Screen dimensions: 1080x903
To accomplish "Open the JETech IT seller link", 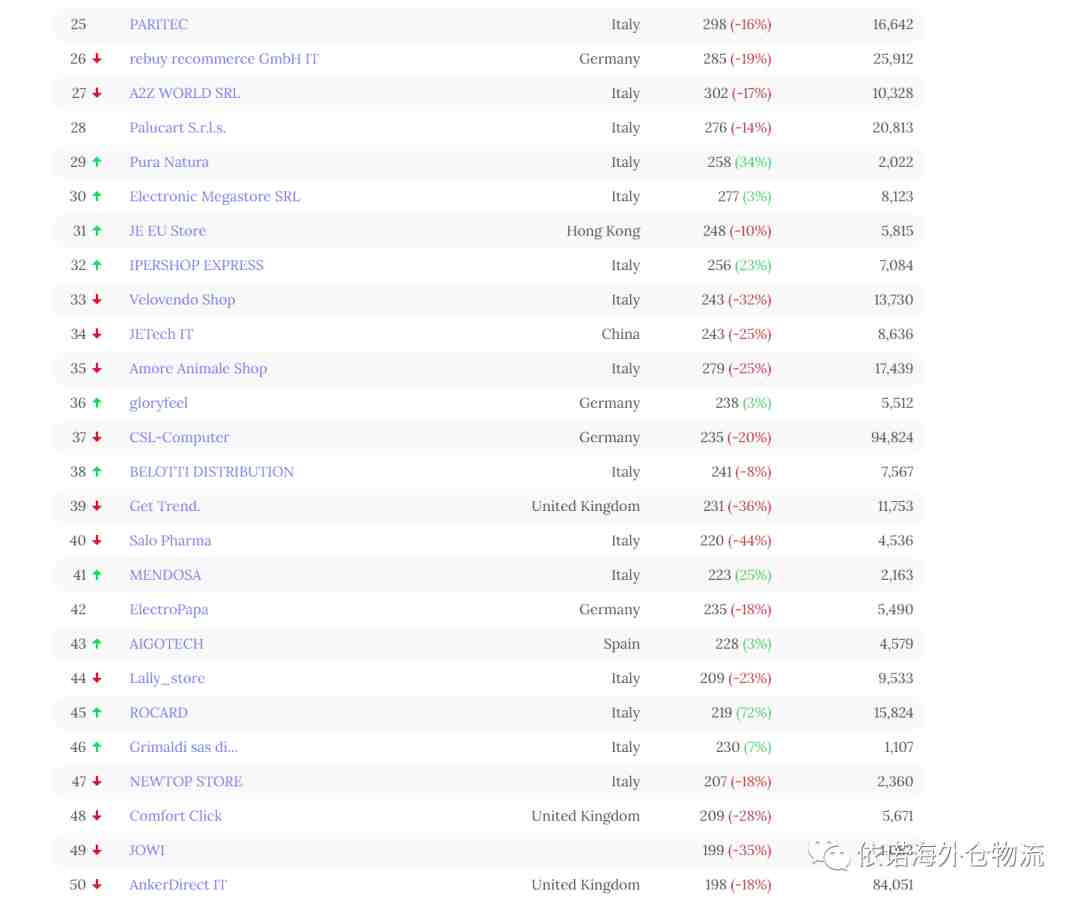I will [x=161, y=335].
